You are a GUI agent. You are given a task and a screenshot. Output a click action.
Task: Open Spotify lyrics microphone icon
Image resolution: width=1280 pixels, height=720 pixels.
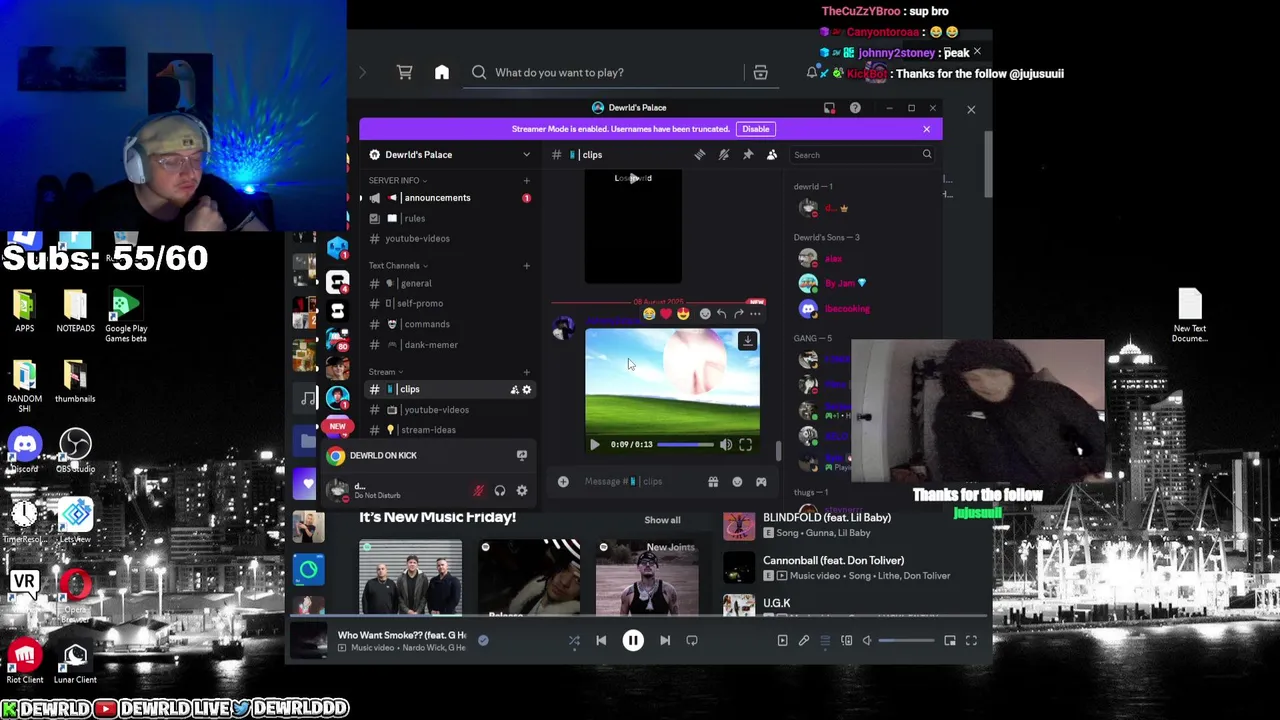click(804, 641)
